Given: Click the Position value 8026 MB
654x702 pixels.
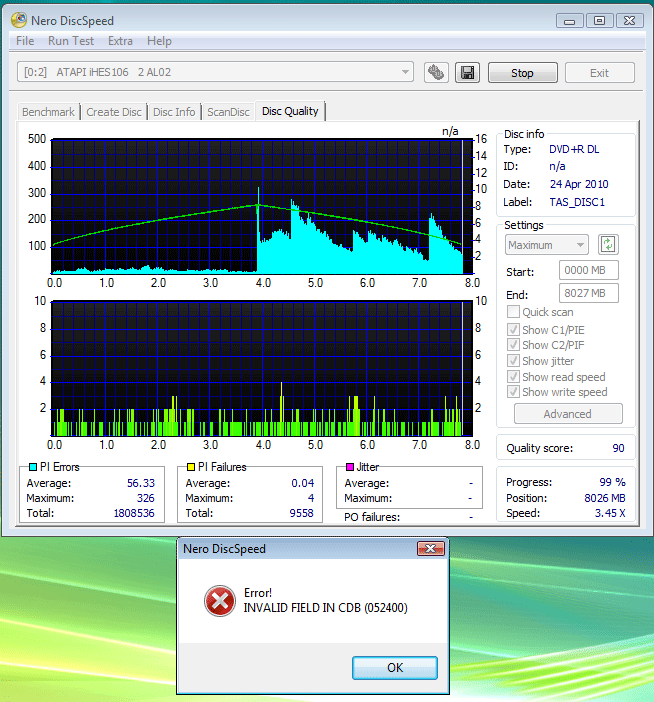Looking at the screenshot, I should (605, 498).
